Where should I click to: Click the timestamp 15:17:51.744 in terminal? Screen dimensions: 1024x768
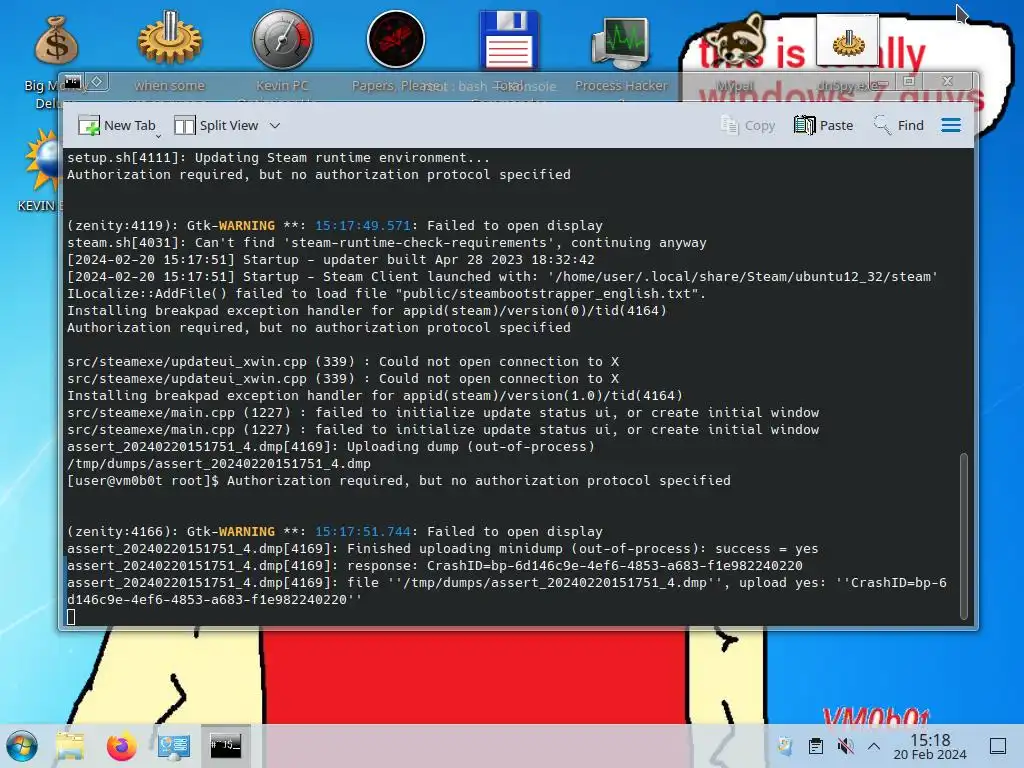[x=363, y=532]
